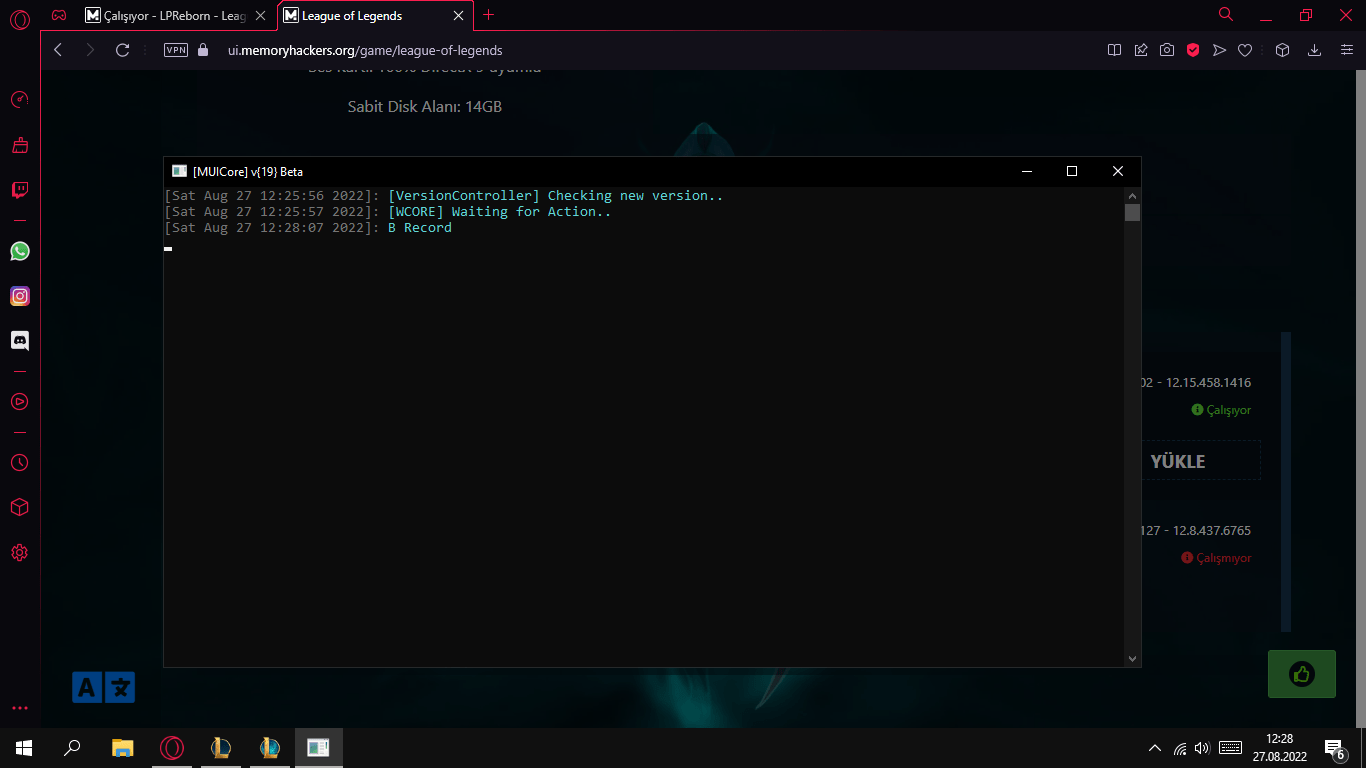Open the red ad blocker shield

(x=1193, y=50)
